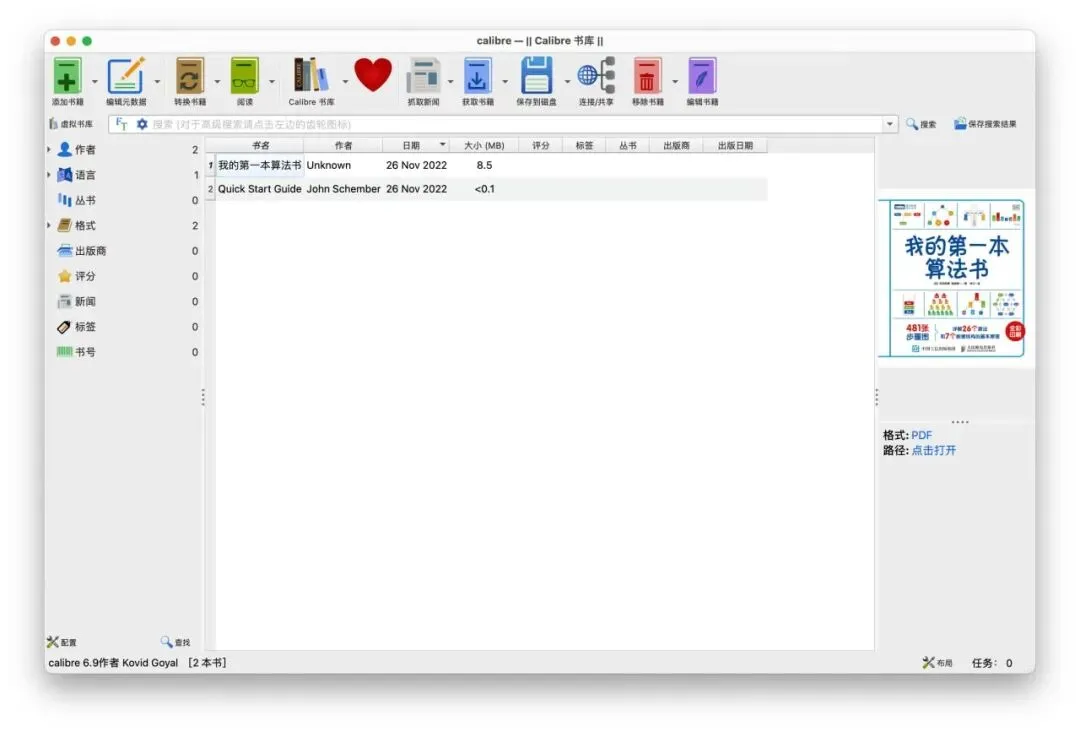Sort by 评分 rating column header
Image resolution: width=1080 pixels, height=732 pixels.
coord(541,145)
